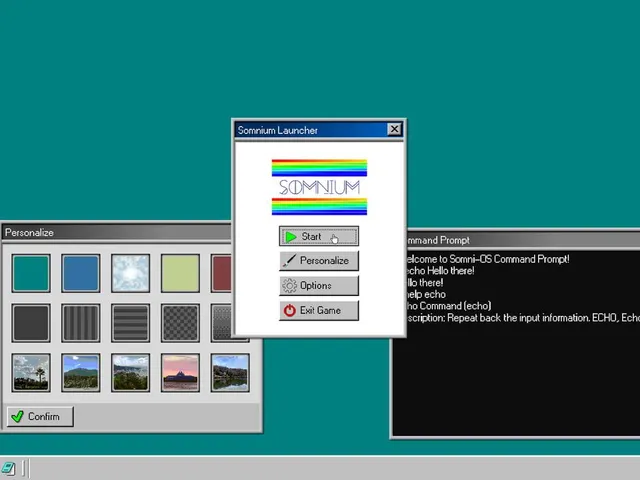Choose the pink sunset island wallpaper
Screen dimensions: 640x480
pyautogui.click(x=180, y=373)
